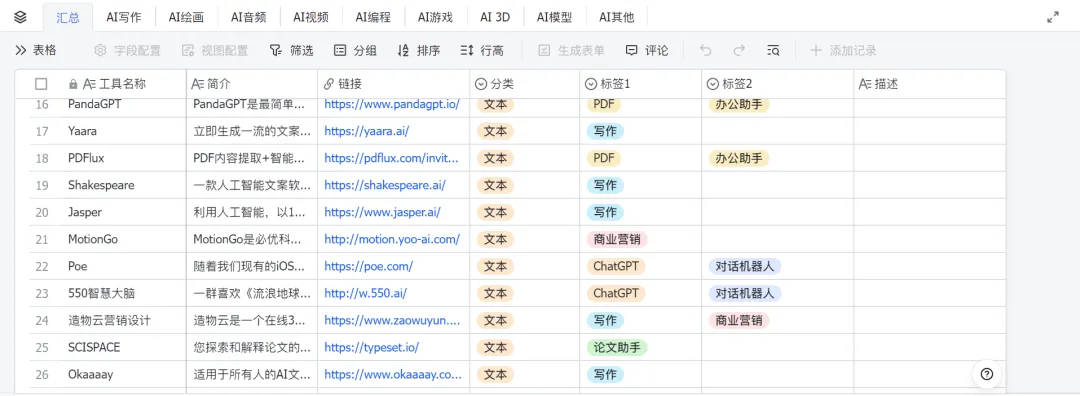Open 分组 grouping tool
Viewport: 1080px width, 396px height.
(x=355, y=50)
